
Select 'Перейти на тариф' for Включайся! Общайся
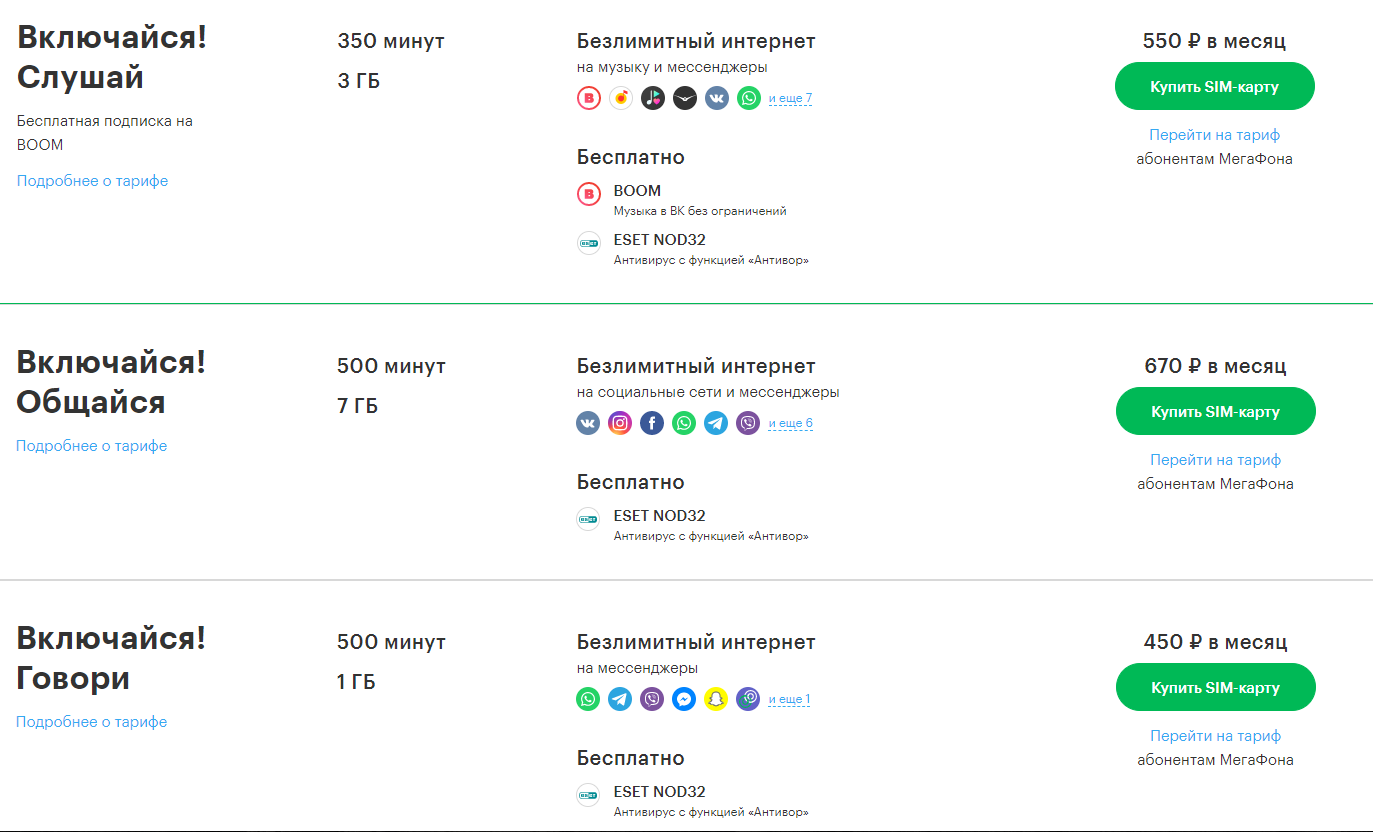(x=1215, y=460)
